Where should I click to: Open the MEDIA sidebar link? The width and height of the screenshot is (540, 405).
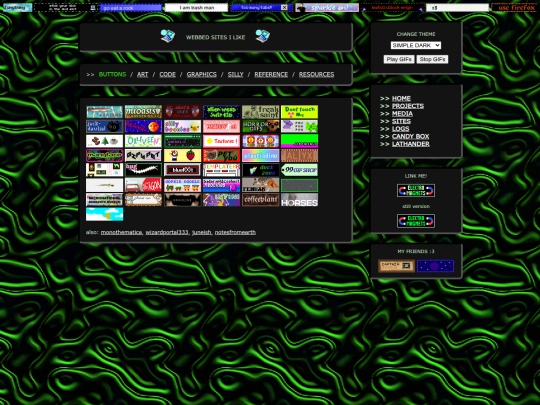[x=402, y=114]
